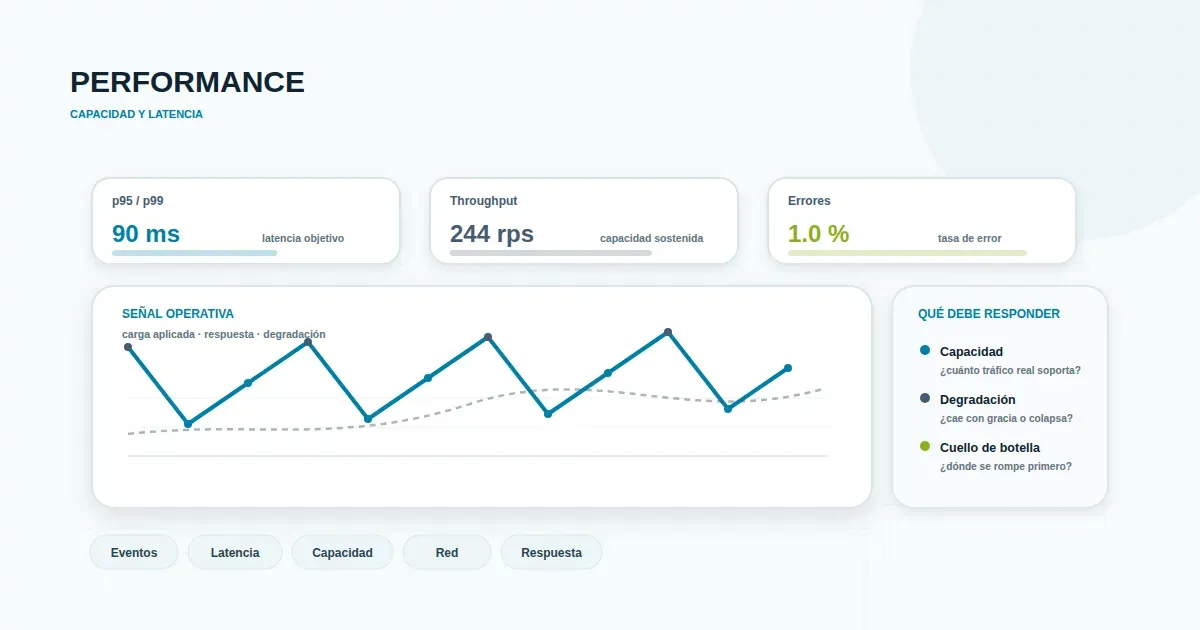
Task: Click the capacidad sostenida caption
Action: point(651,238)
